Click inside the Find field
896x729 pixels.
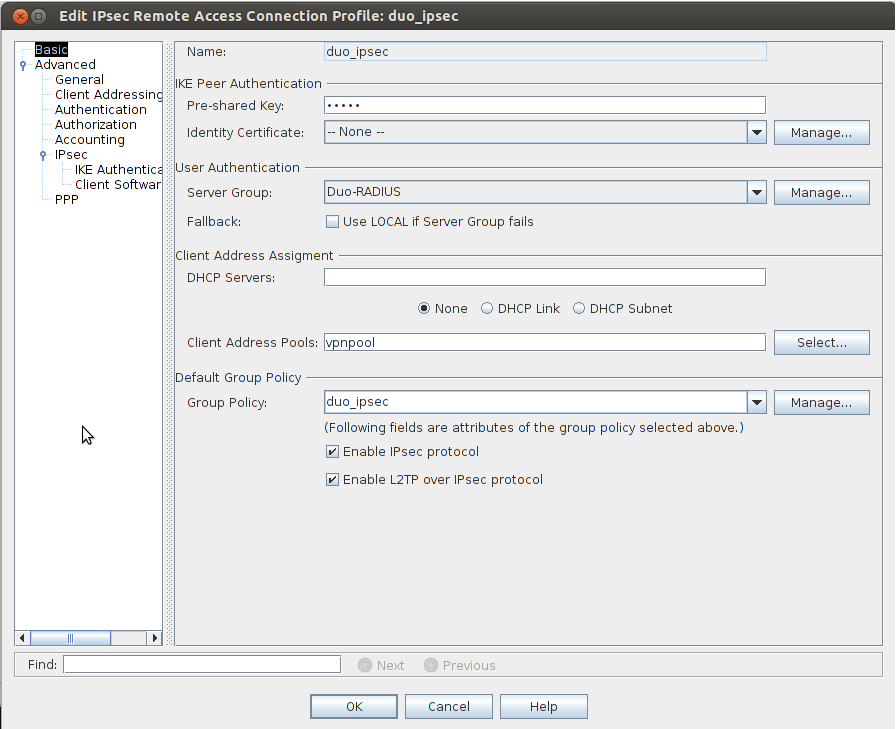[x=200, y=664]
